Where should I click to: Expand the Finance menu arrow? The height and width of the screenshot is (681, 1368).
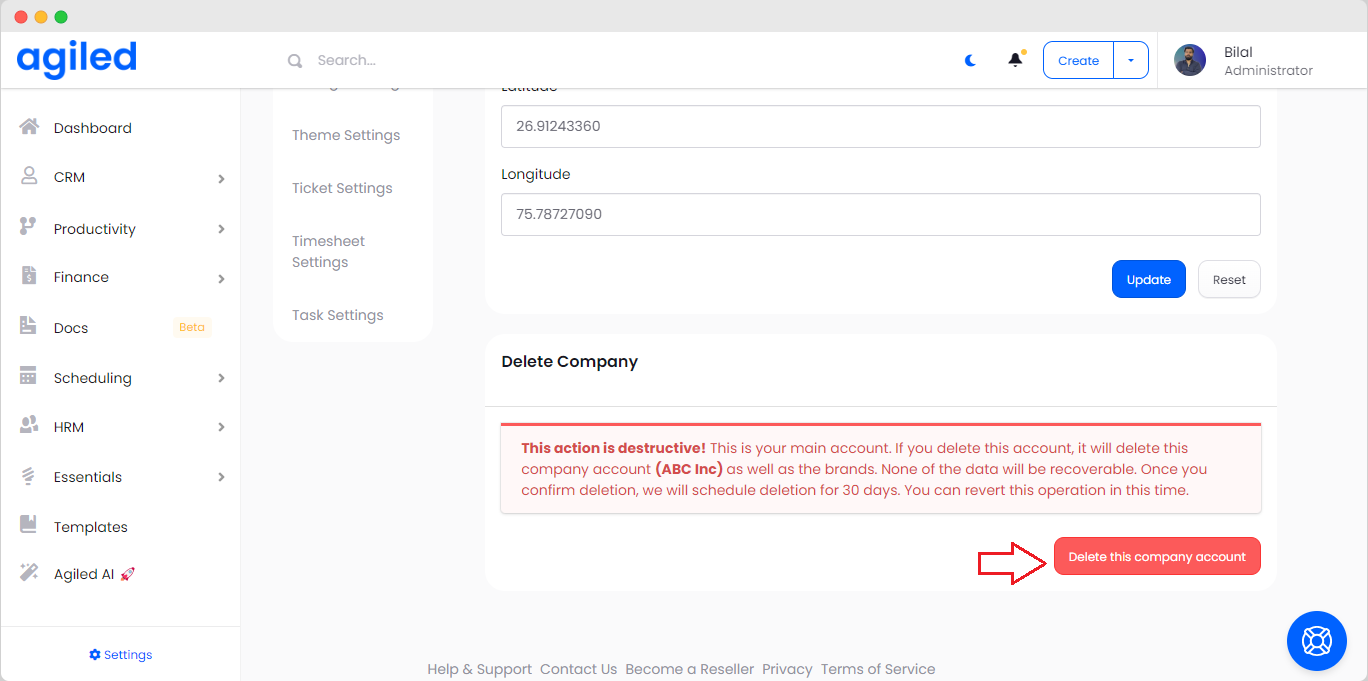(x=221, y=278)
